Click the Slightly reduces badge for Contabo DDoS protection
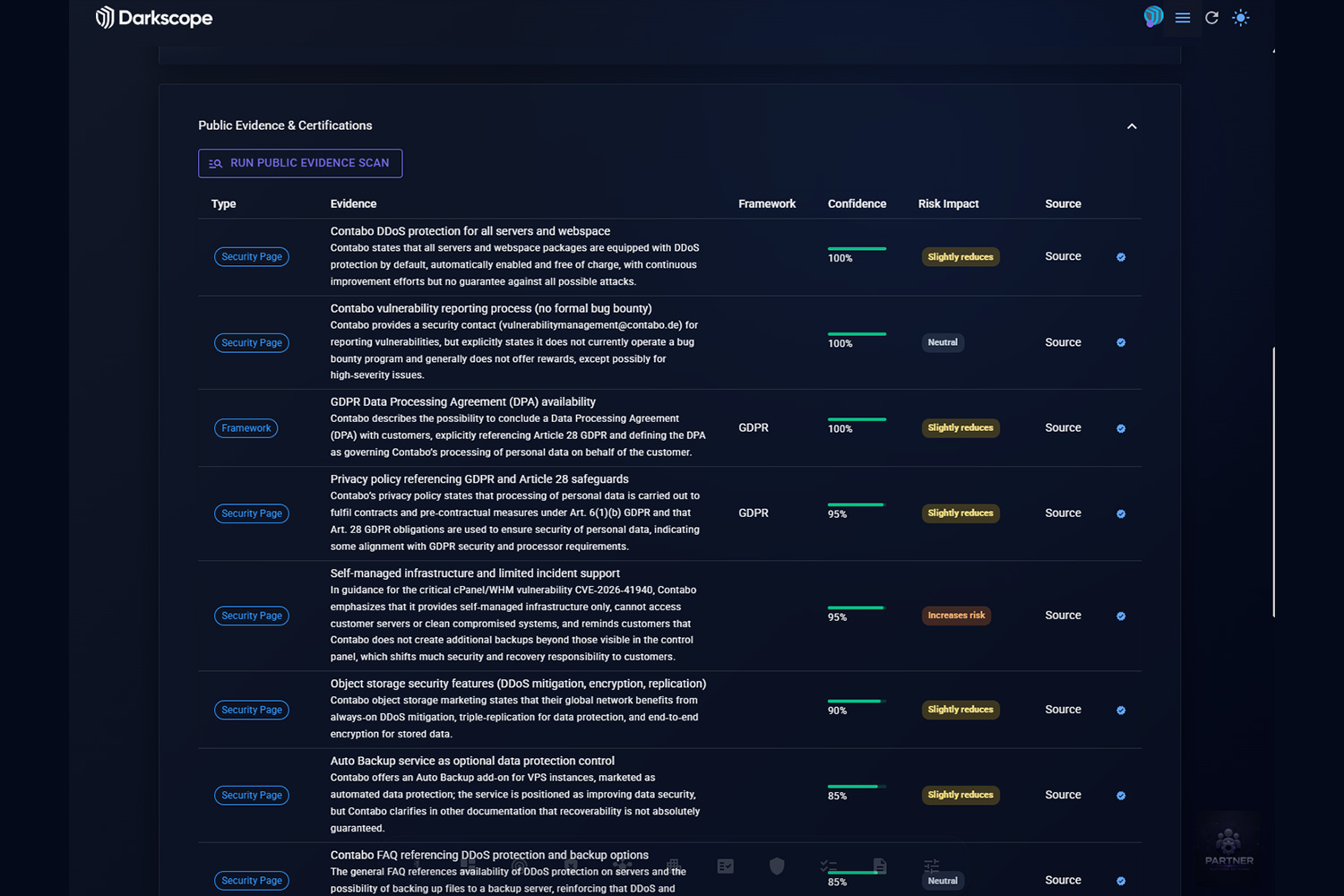This screenshot has height=896, width=1344. pyautogui.click(x=961, y=257)
